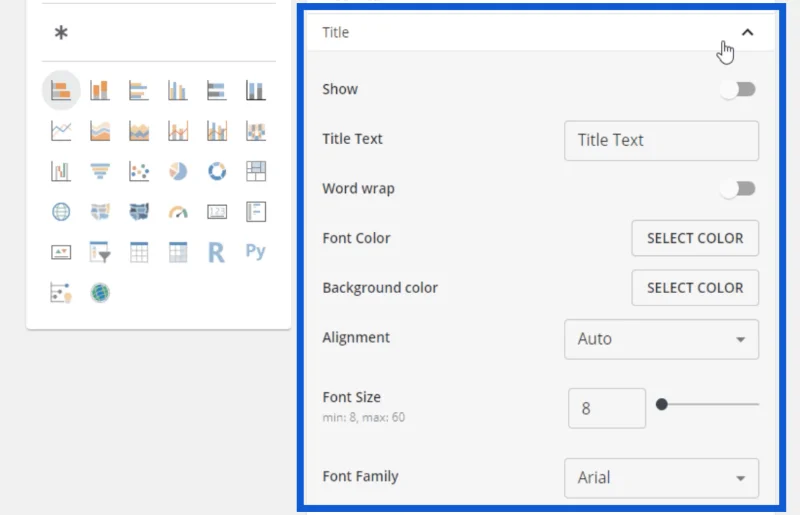Select line and clustered column chart visual
The width and height of the screenshot is (800, 515).
tap(217, 131)
